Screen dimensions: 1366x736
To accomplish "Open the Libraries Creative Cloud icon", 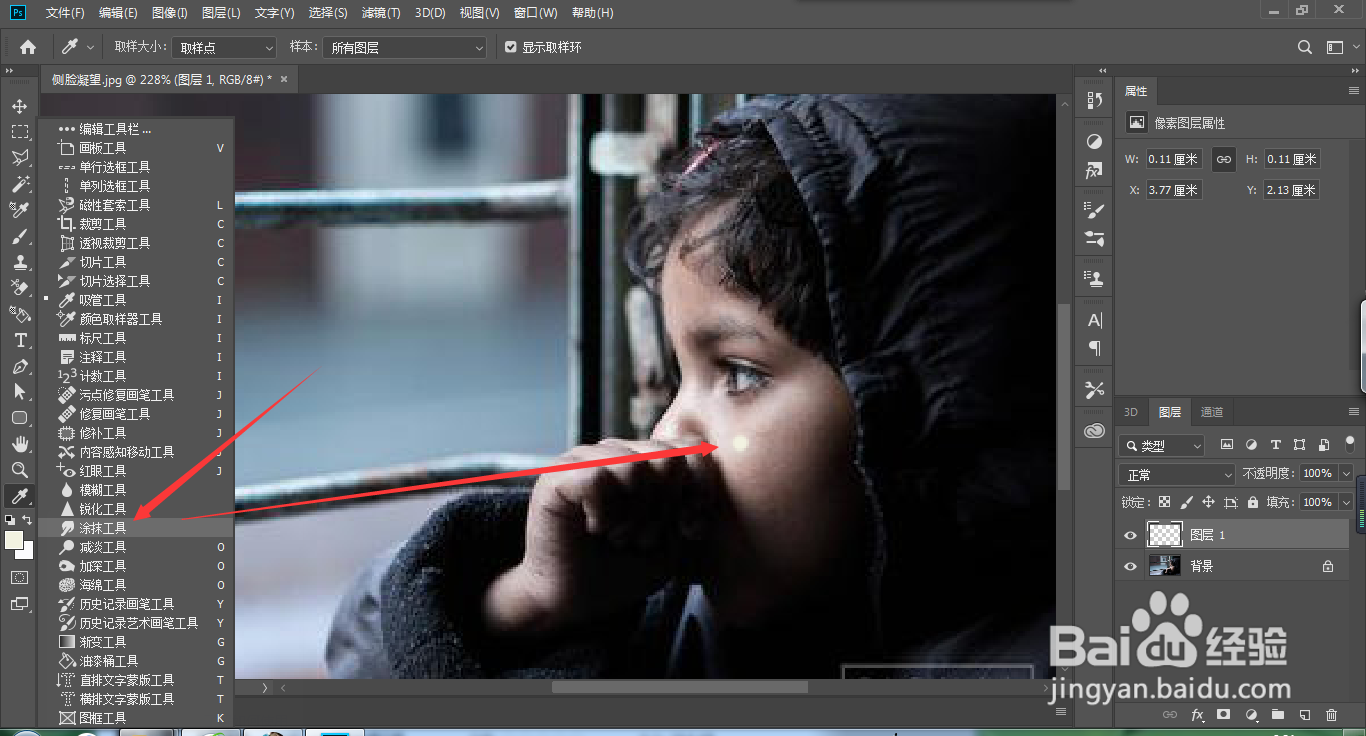I will point(1094,431).
